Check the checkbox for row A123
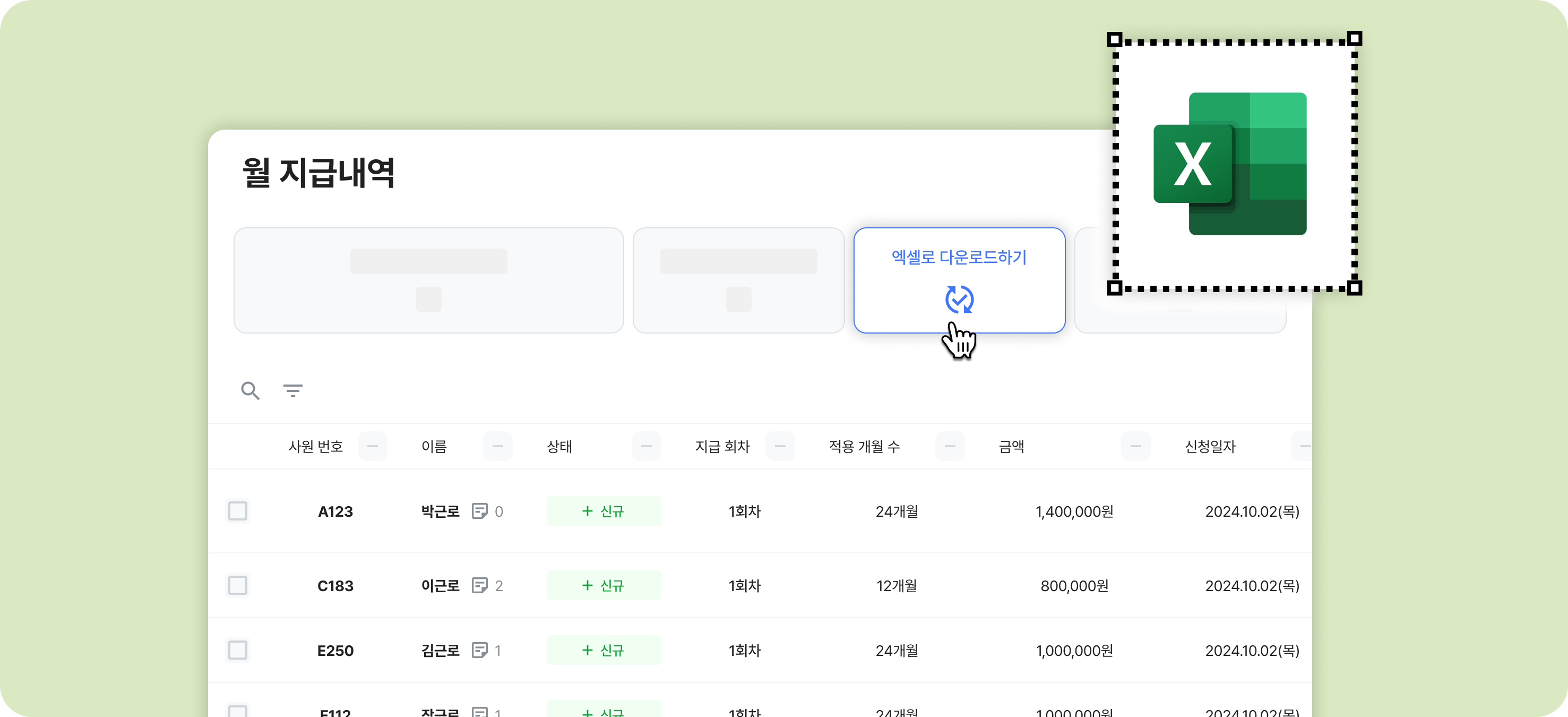The image size is (1568, 717). click(x=237, y=511)
